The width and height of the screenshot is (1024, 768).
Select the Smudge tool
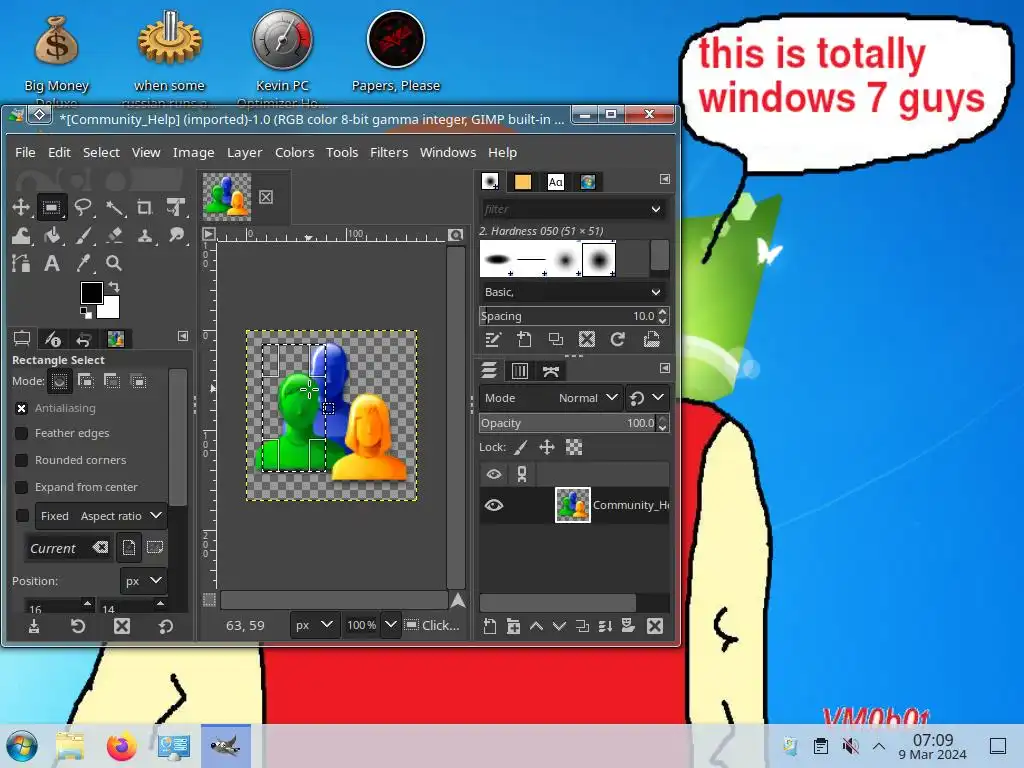click(x=175, y=236)
